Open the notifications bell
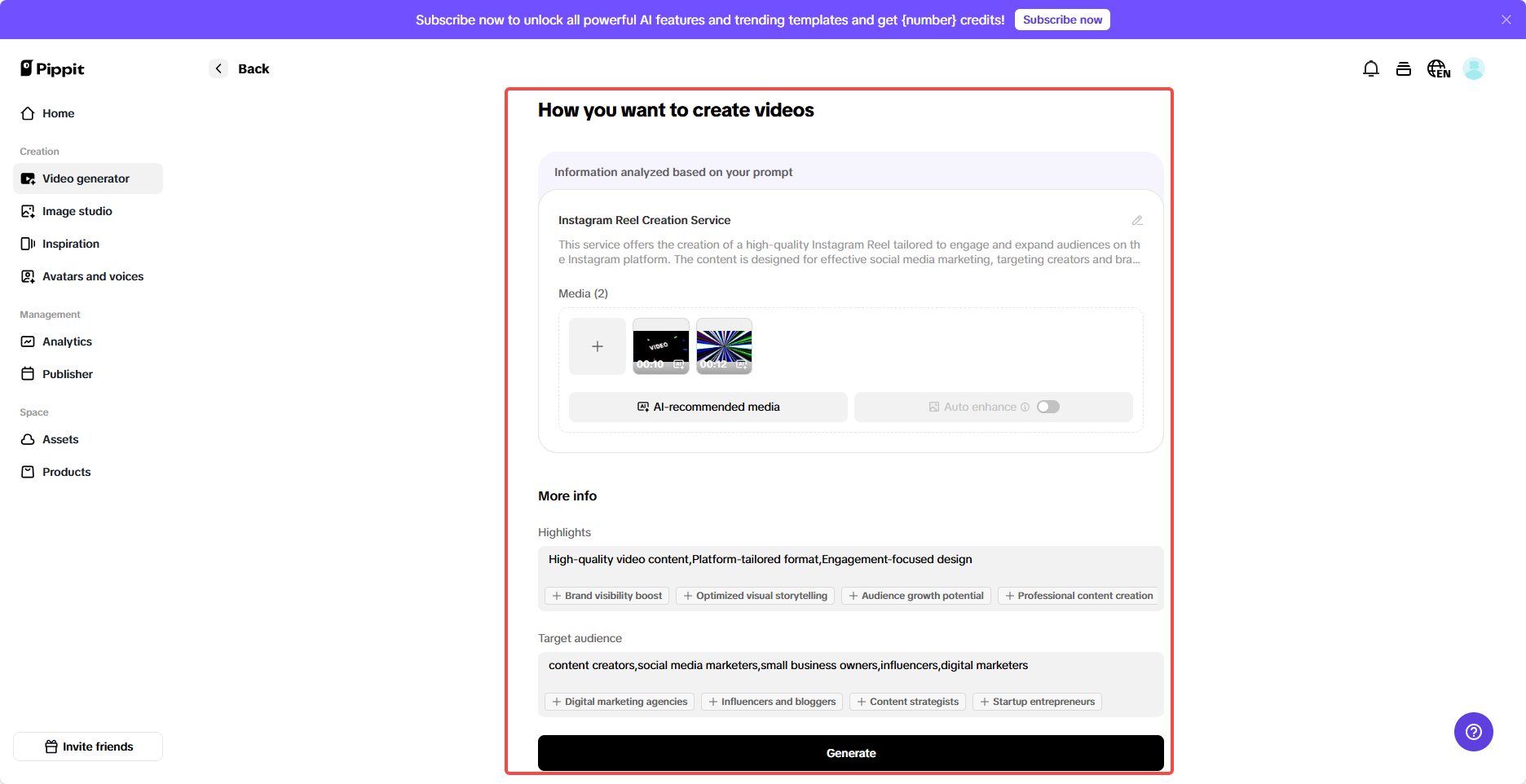Viewport: 1526px width, 784px height. point(1370,68)
